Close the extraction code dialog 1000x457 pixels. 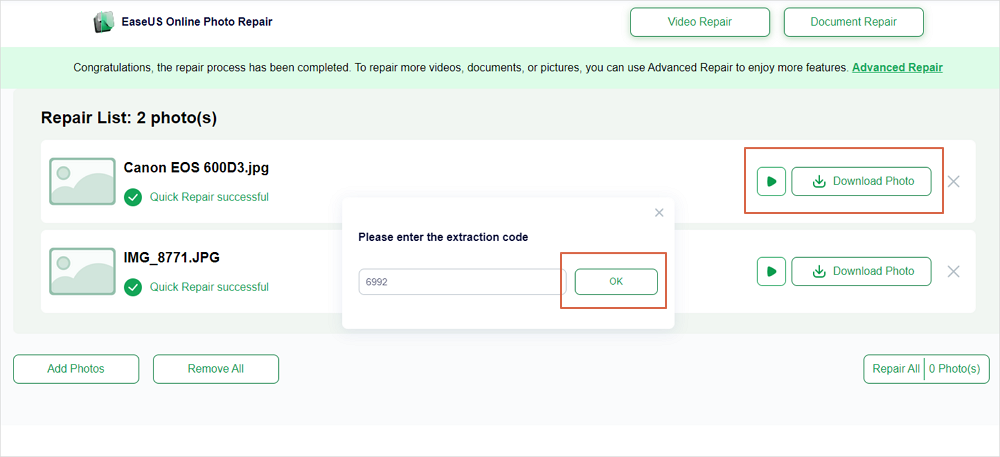[659, 212]
